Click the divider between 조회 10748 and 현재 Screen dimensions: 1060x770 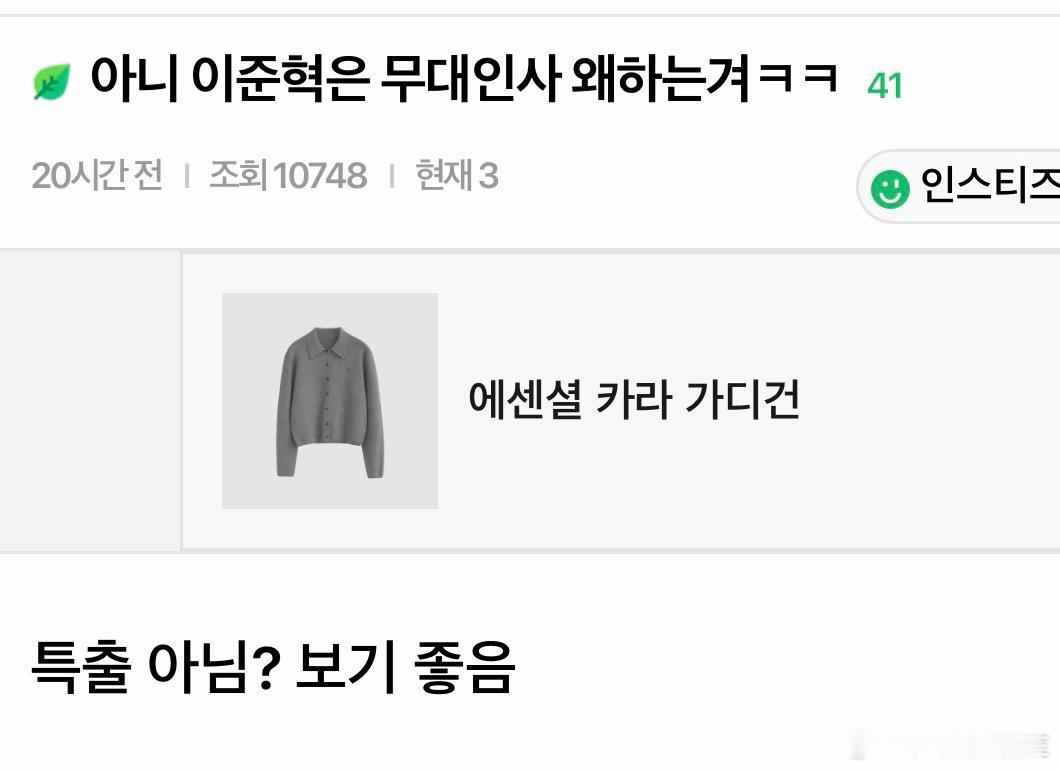pos(391,176)
